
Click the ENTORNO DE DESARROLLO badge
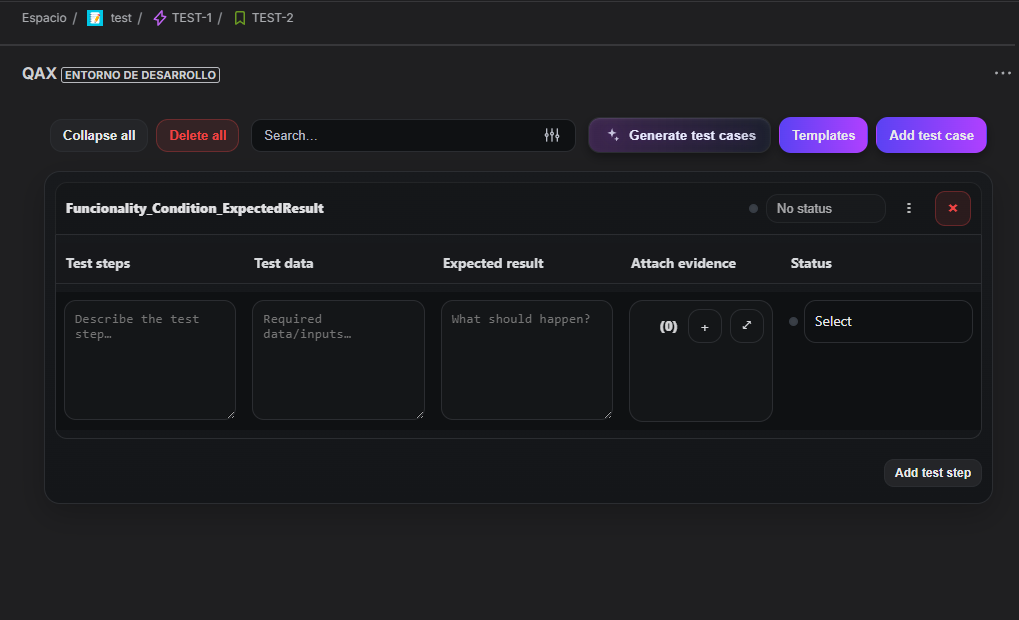pyautogui.click(x=140, y=75)
